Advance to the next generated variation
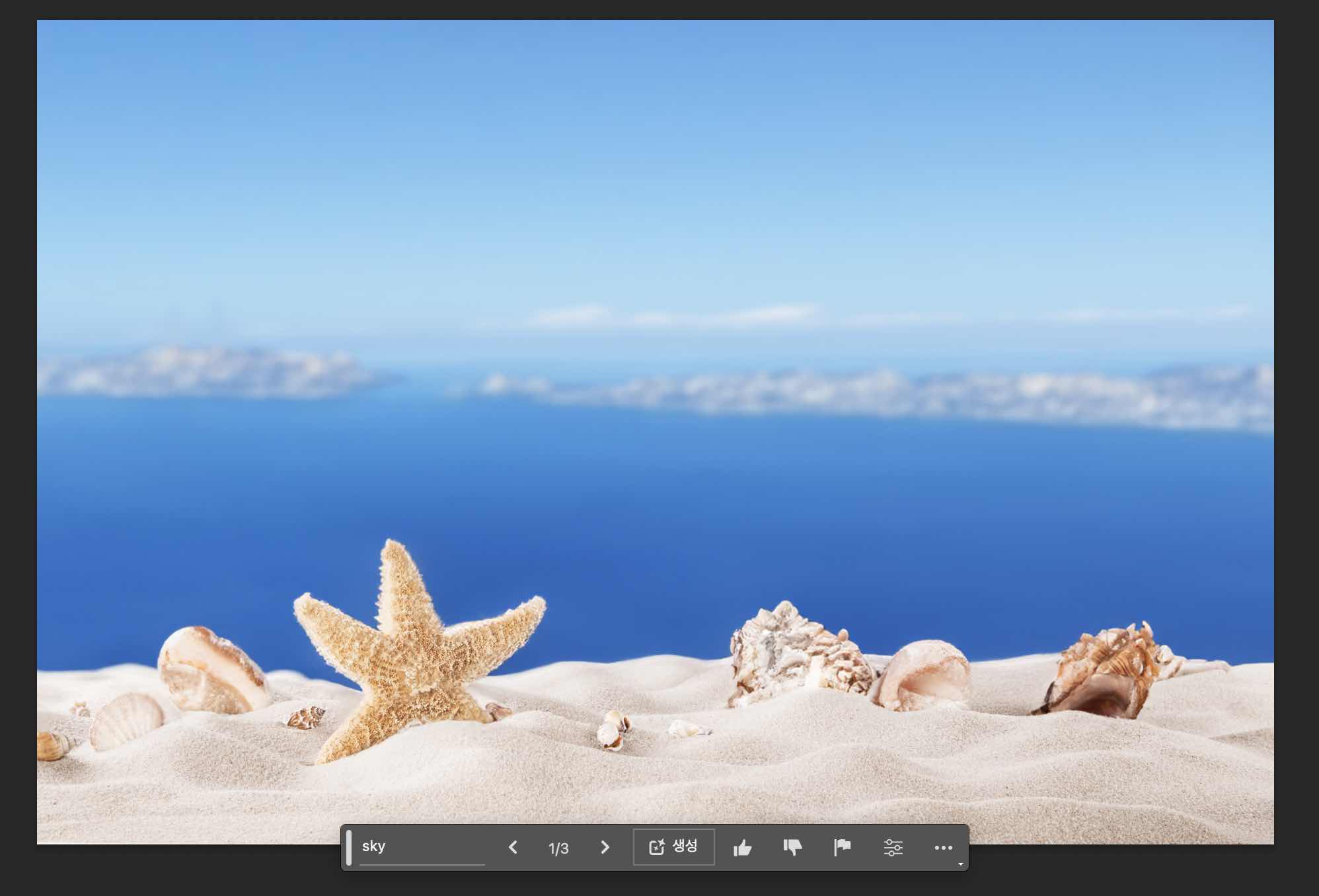This screenshot has width=1319, height=896. (x=605, y=847)
